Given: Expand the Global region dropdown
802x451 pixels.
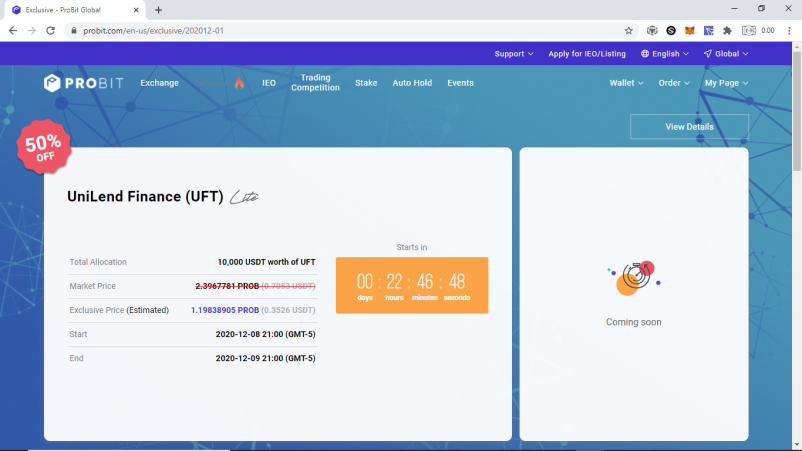Looking at the screenshot, I should (x=726, y=54).
